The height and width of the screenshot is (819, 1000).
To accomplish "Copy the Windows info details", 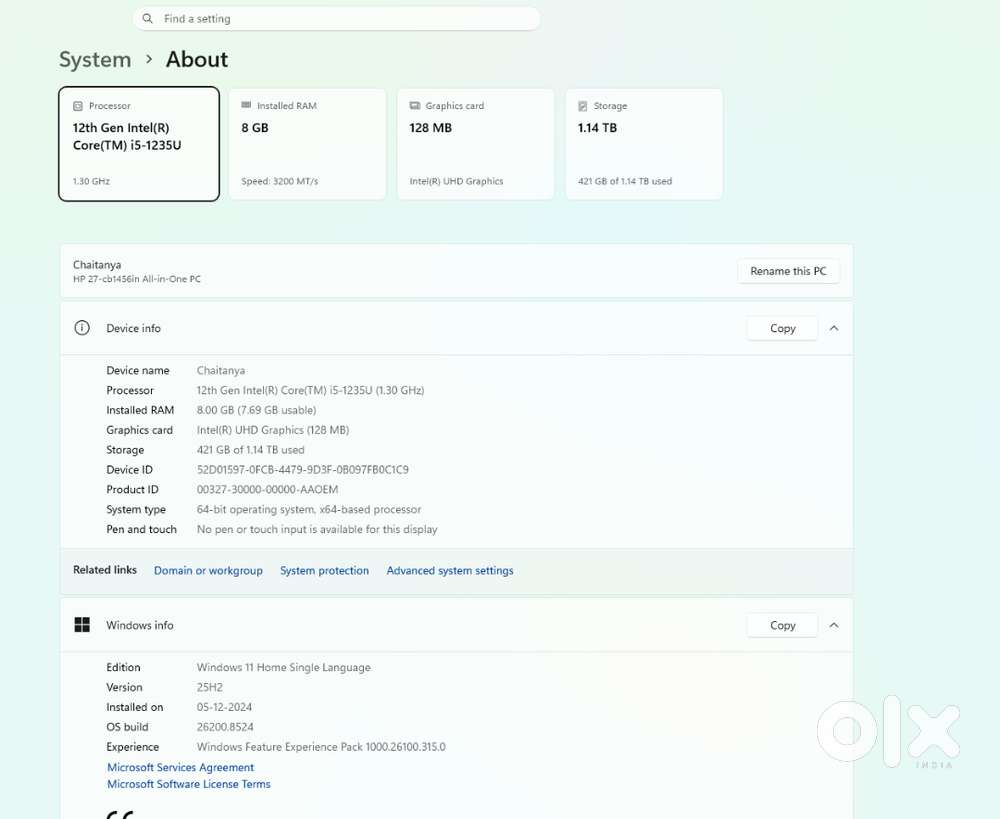I will pyautogui.click(x=783, y=625).
